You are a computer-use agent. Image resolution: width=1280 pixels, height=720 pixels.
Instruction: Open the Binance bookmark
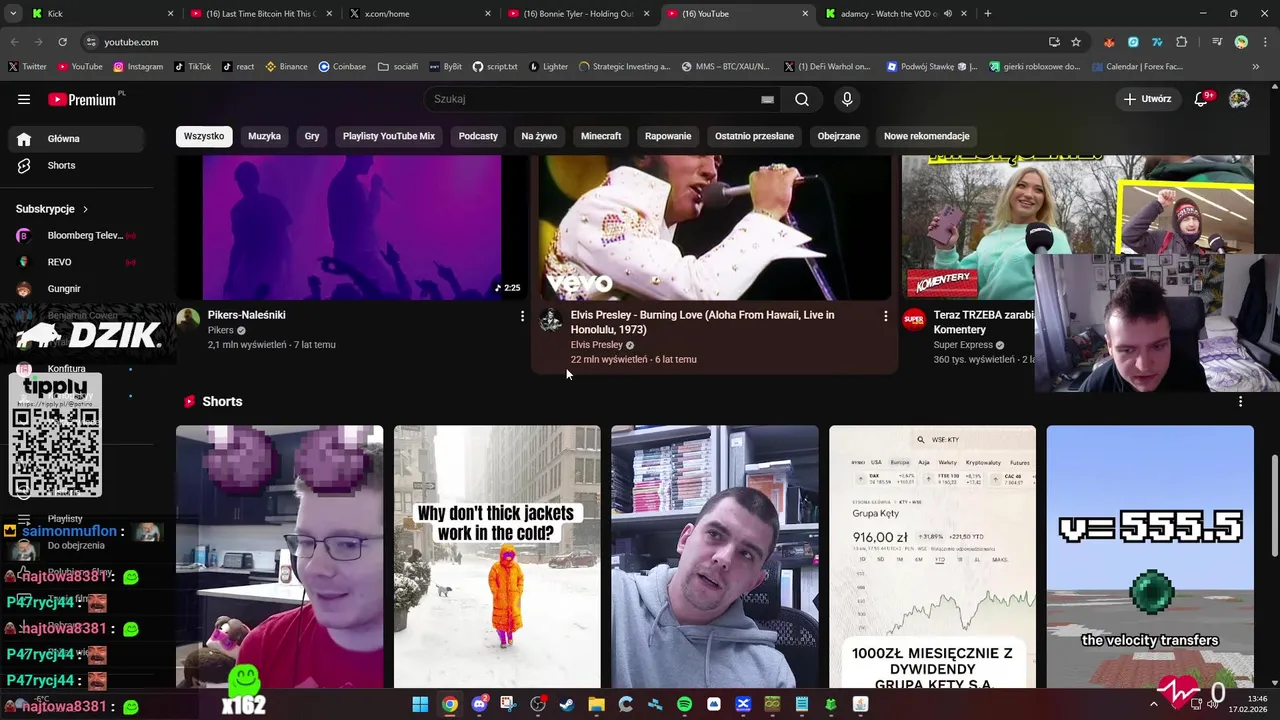point(286,67)
